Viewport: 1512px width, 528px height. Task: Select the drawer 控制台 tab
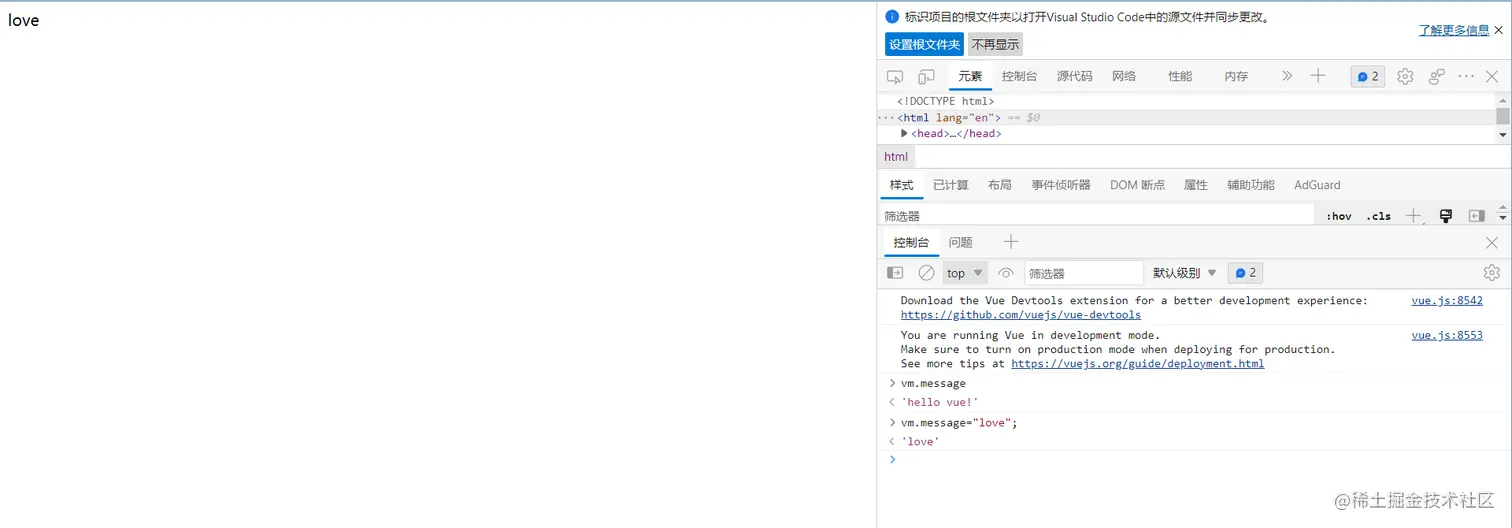[911, 242]
